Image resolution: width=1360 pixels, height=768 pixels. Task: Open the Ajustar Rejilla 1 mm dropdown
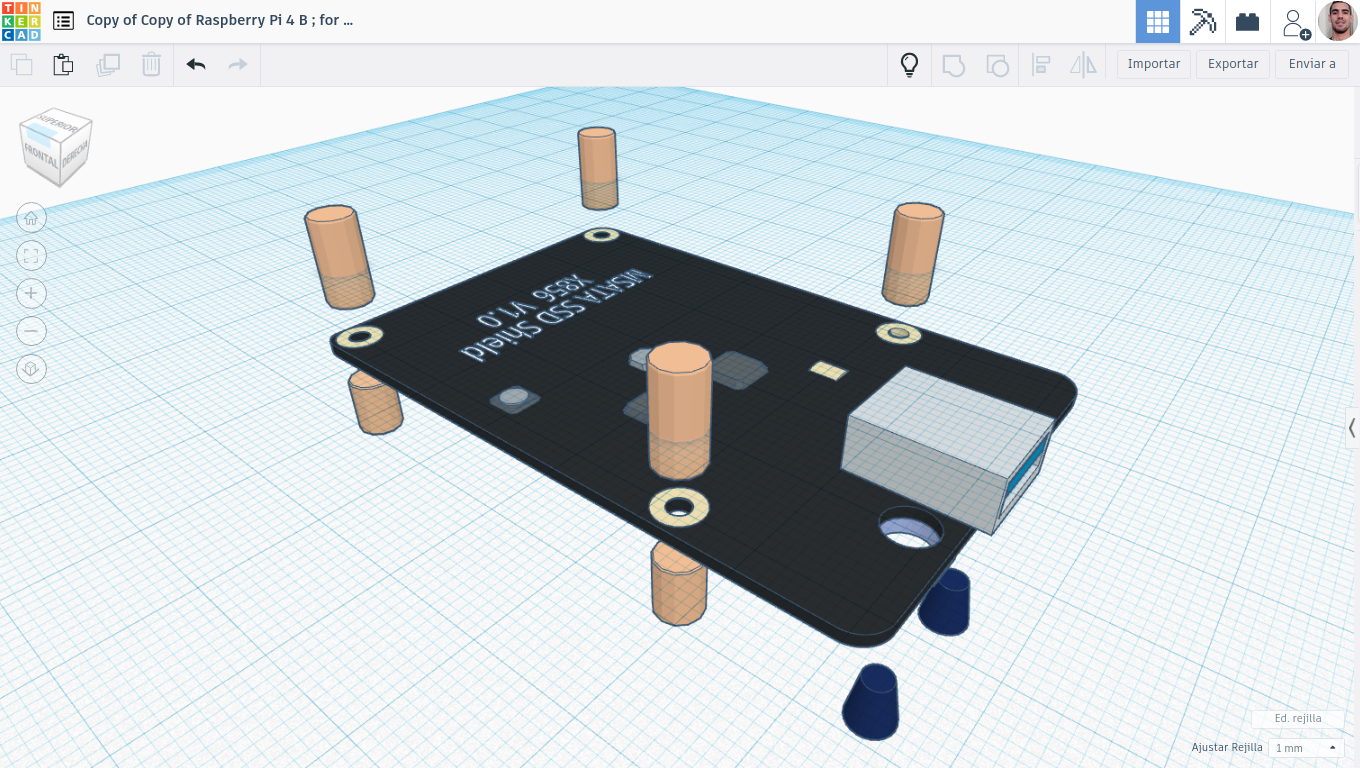tap(1305, 748)
